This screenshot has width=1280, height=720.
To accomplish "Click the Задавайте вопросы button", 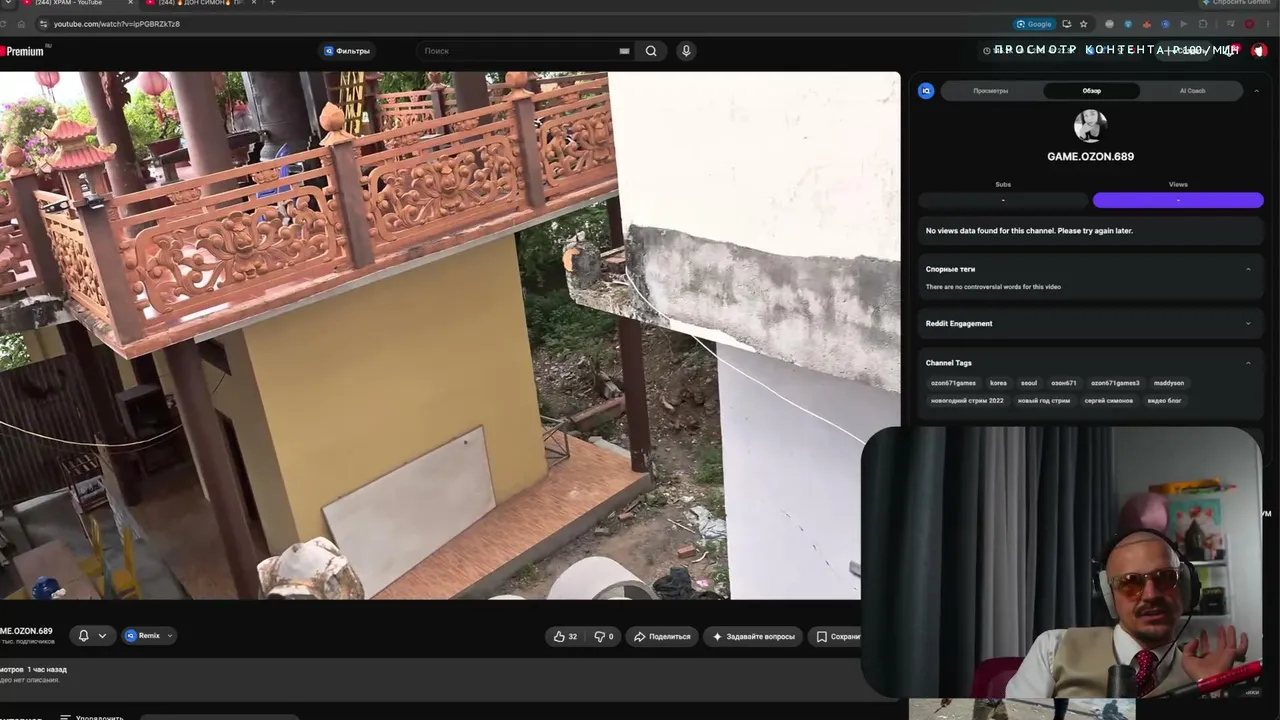I will [753, 636].
